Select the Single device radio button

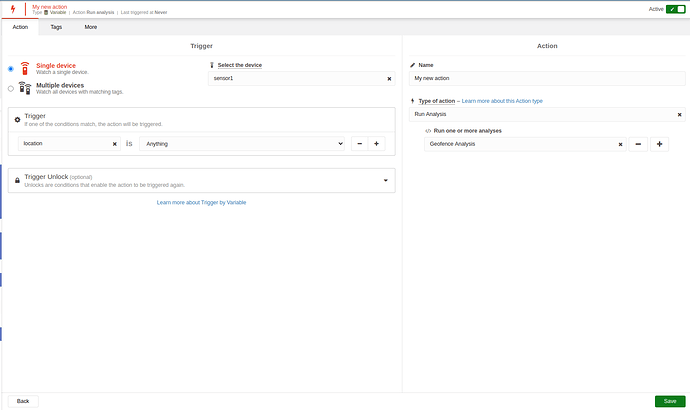tap(11, 69)
